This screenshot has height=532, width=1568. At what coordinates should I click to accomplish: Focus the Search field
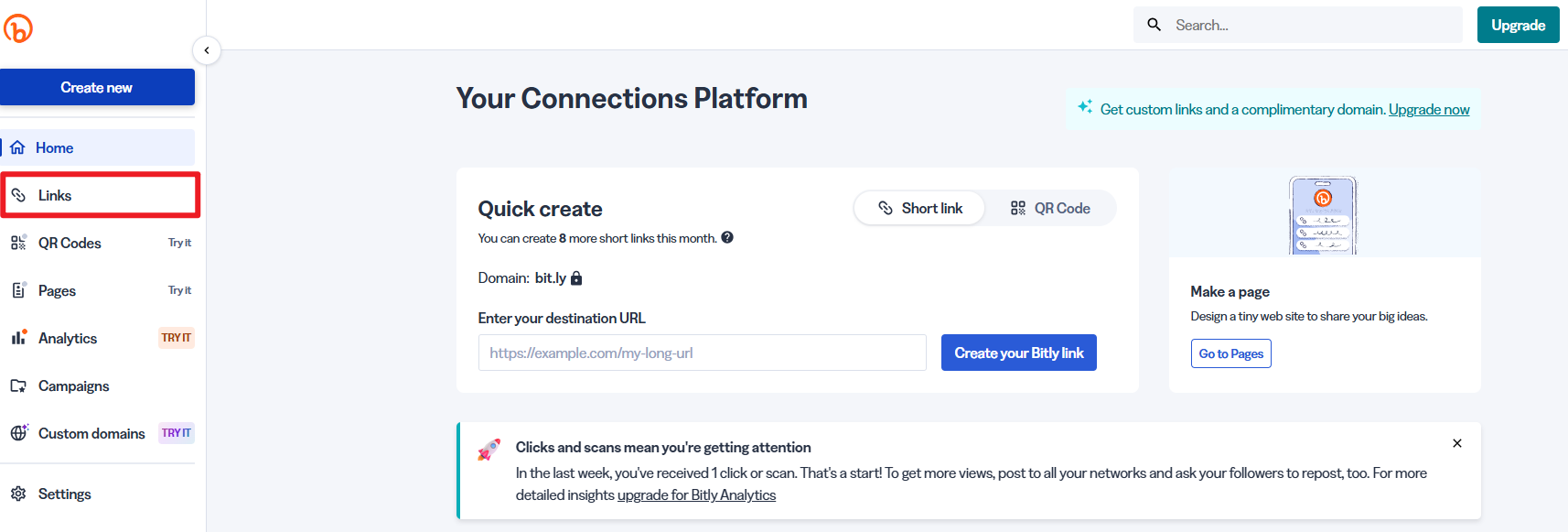pos(1298,25)
